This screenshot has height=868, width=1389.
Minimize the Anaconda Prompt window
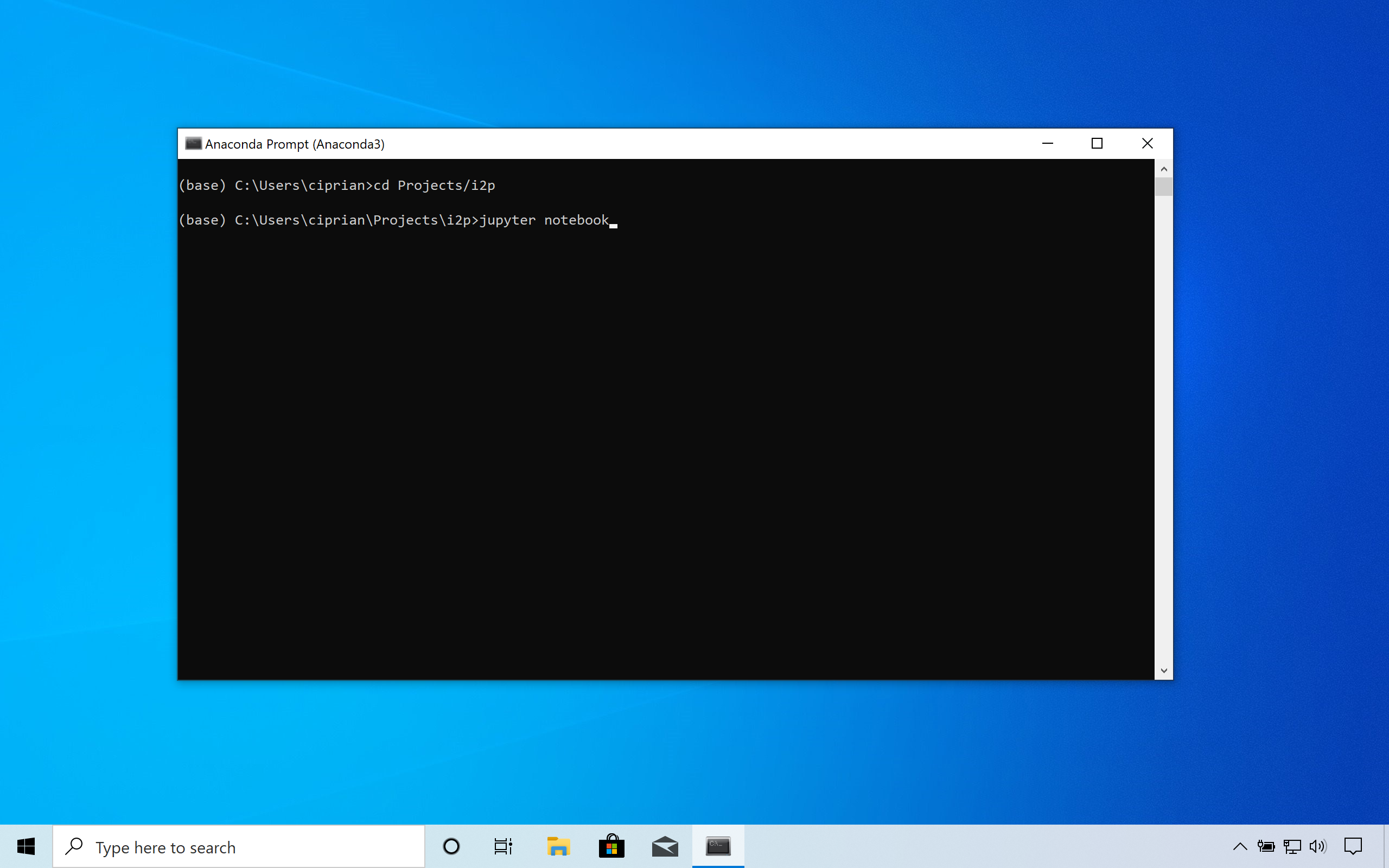(1048, 143)
